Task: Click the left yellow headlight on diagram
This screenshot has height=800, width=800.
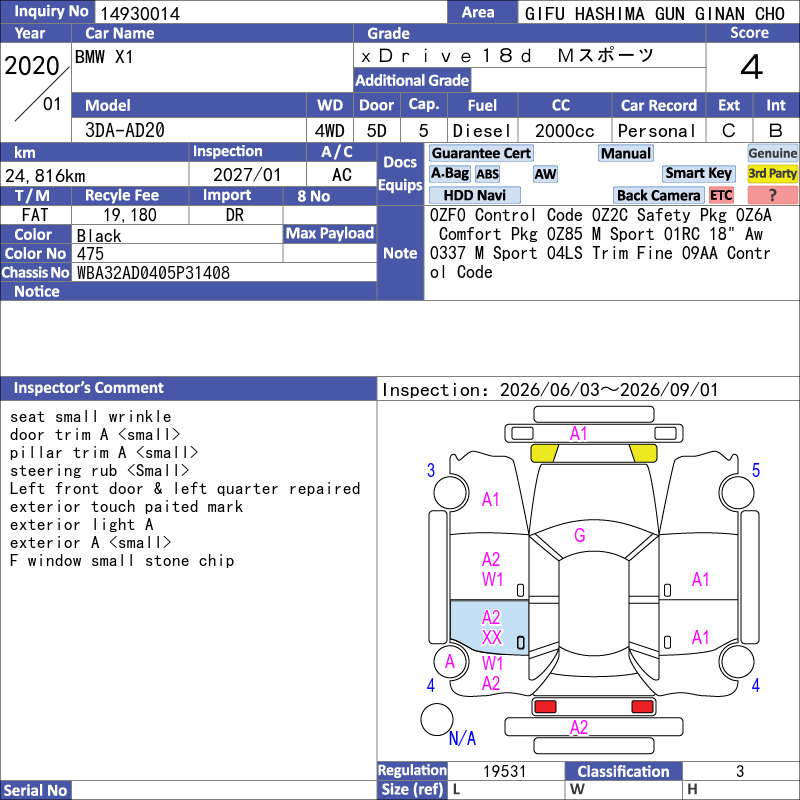Action: pyautogui.click(x=544, y=453)
